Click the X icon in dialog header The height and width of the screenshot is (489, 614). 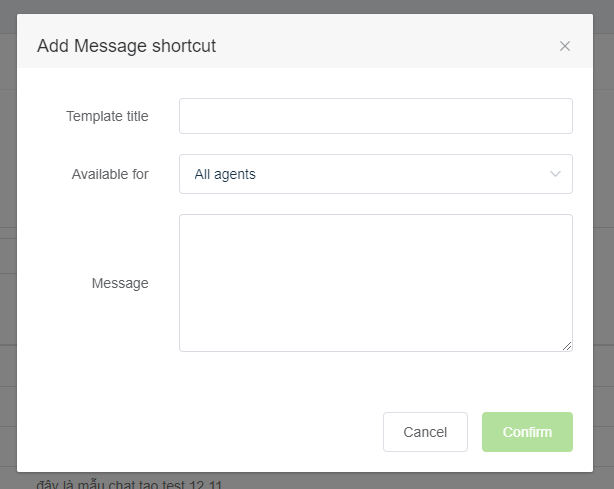565,46
